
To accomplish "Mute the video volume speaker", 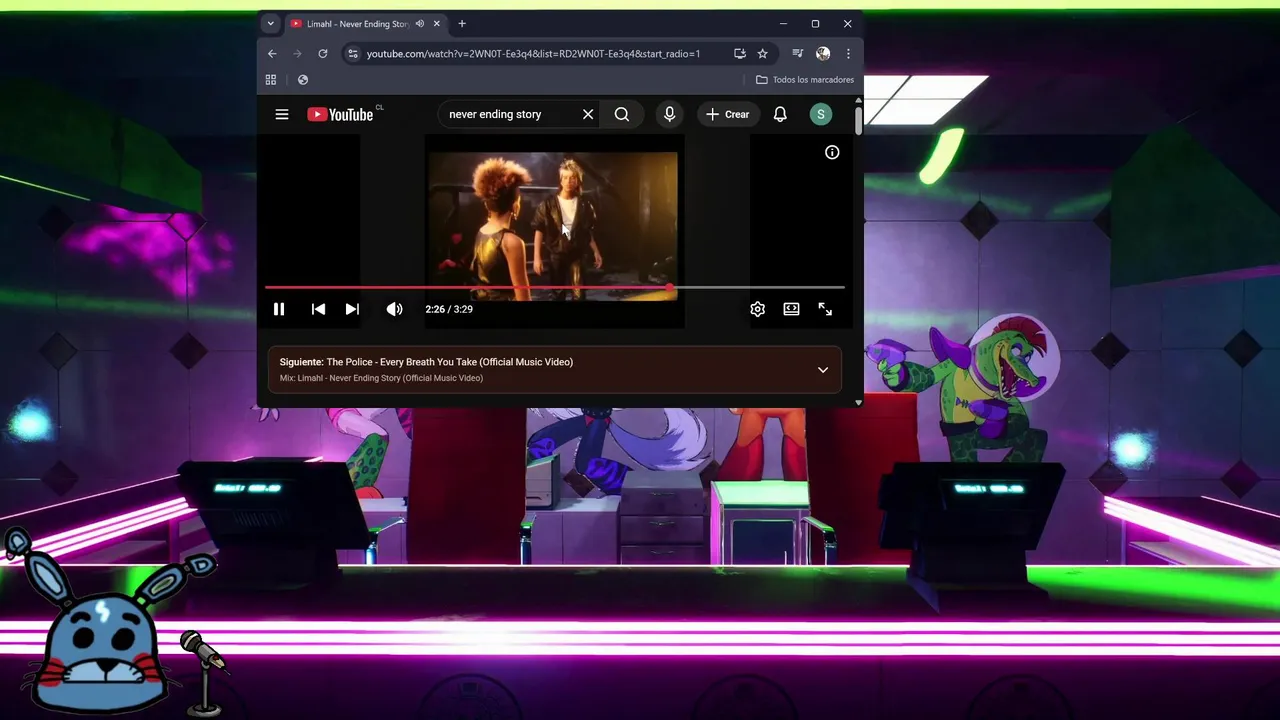I will point(395,309).
